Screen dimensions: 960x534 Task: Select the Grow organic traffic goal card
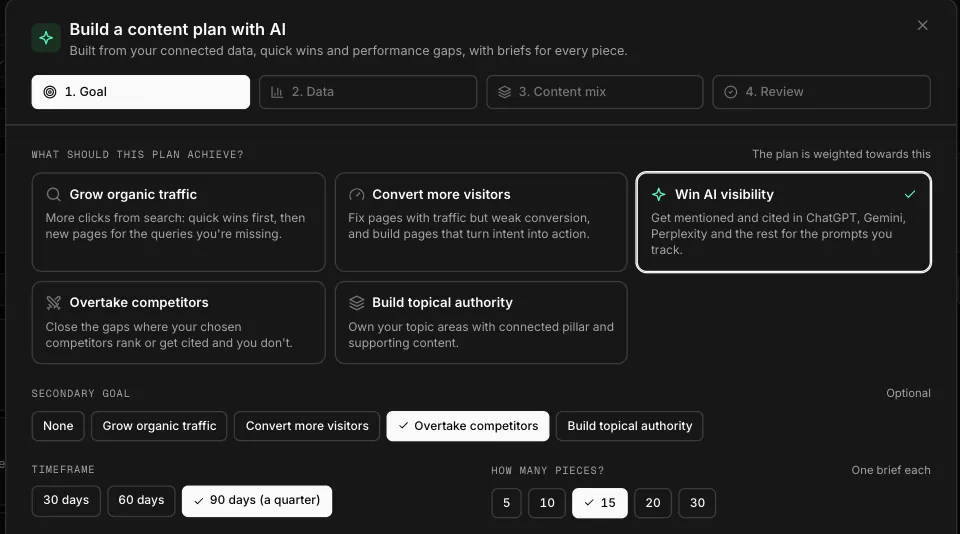click(179, 222)
